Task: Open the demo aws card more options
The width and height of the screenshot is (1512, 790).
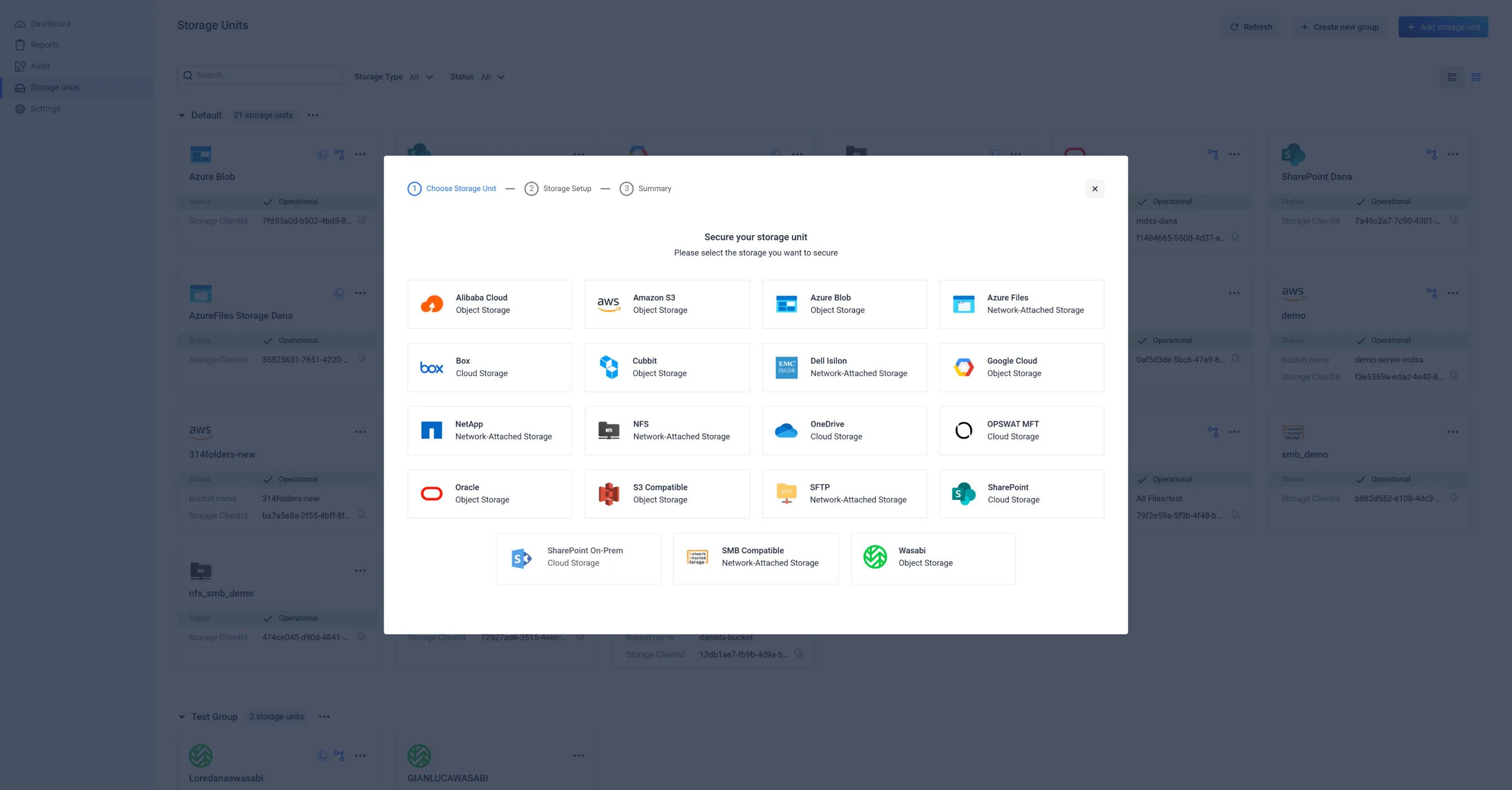Action: point(1453,293)
